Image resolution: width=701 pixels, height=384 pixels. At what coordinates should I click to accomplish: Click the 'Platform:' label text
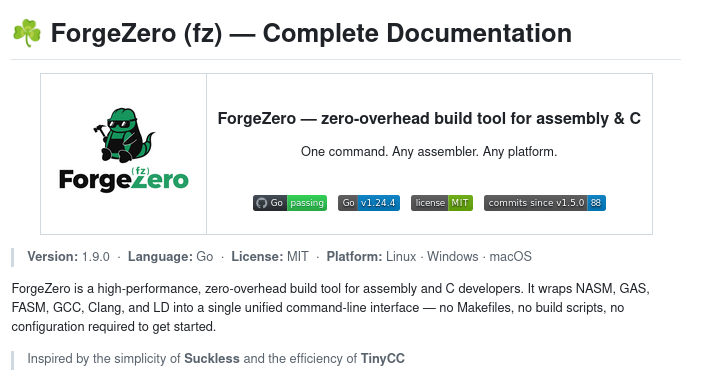point(354,257)
